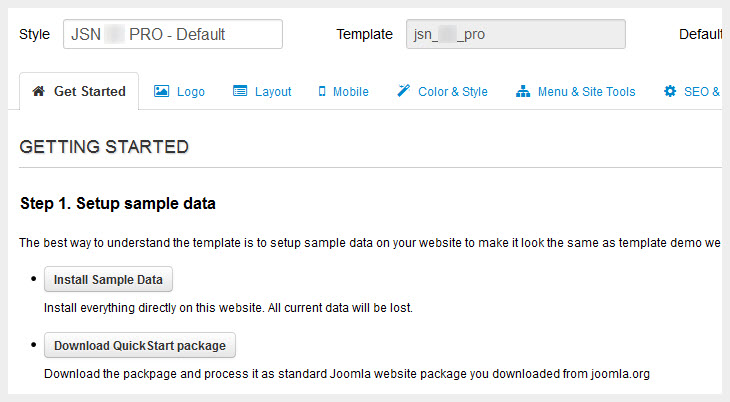
Task: Open the Logo tab
Action: click(x=191, y=92)
